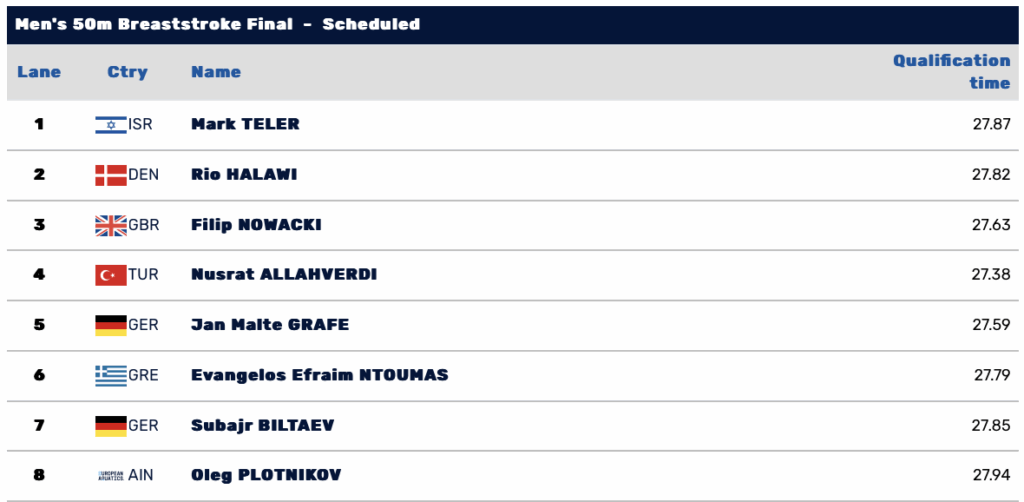Click the Men's 50m Breaststroke Final title bar
This screenshot has height=502, width=1024.
pyautogui.click(x=512, y=25)
